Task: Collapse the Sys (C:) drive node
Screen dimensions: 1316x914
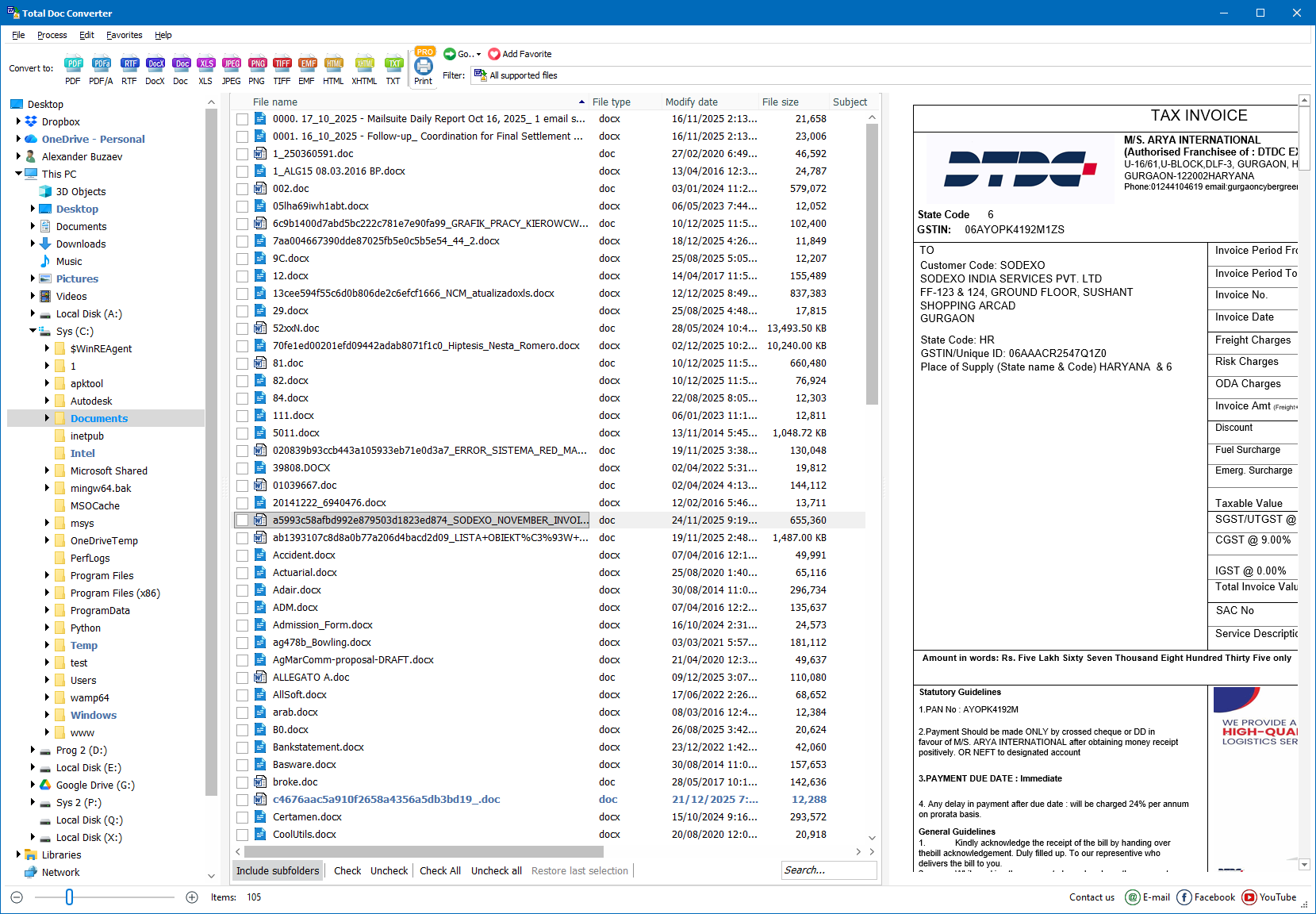Action: tap(32, 331)
